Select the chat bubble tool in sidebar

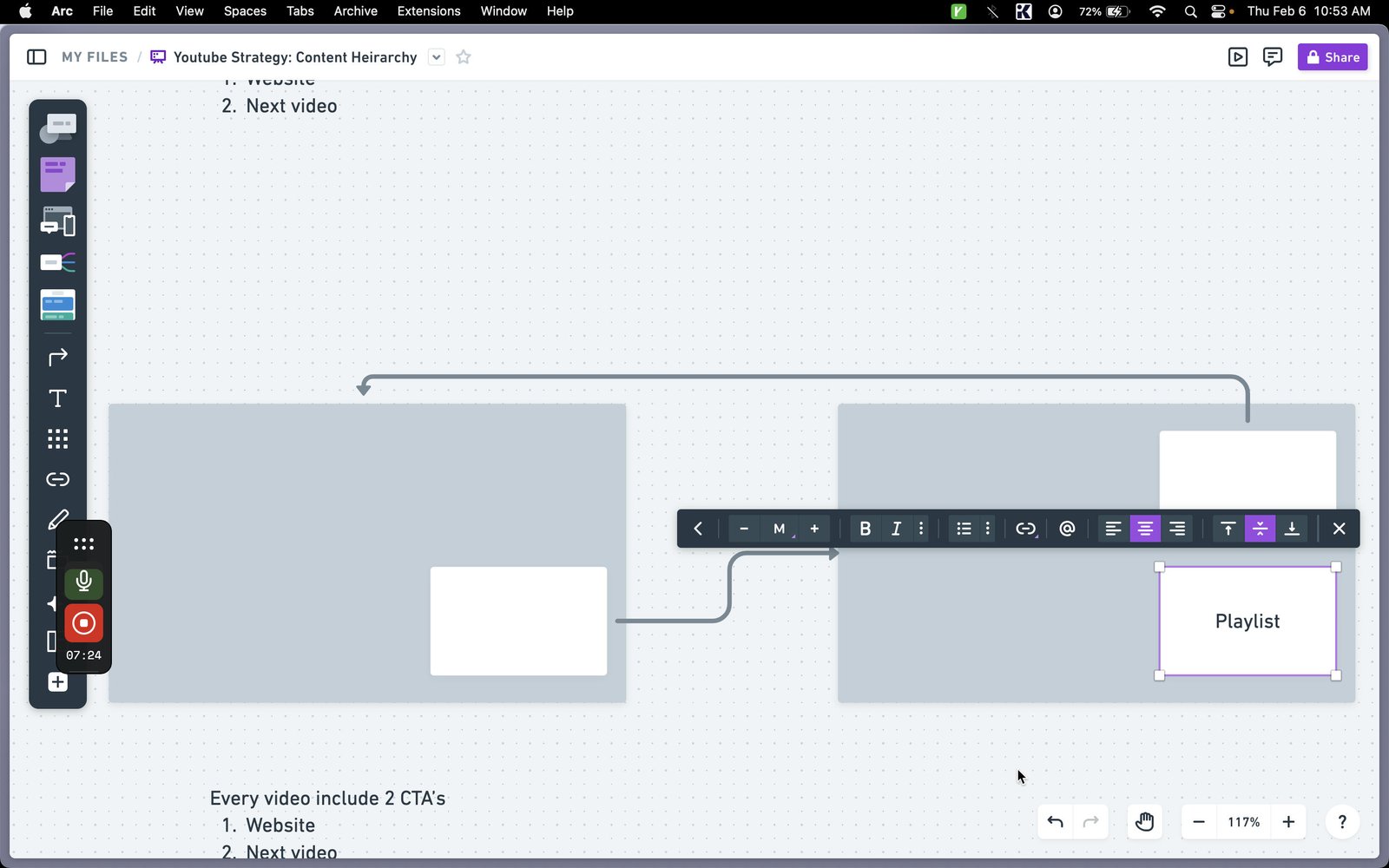click(58, 128)
